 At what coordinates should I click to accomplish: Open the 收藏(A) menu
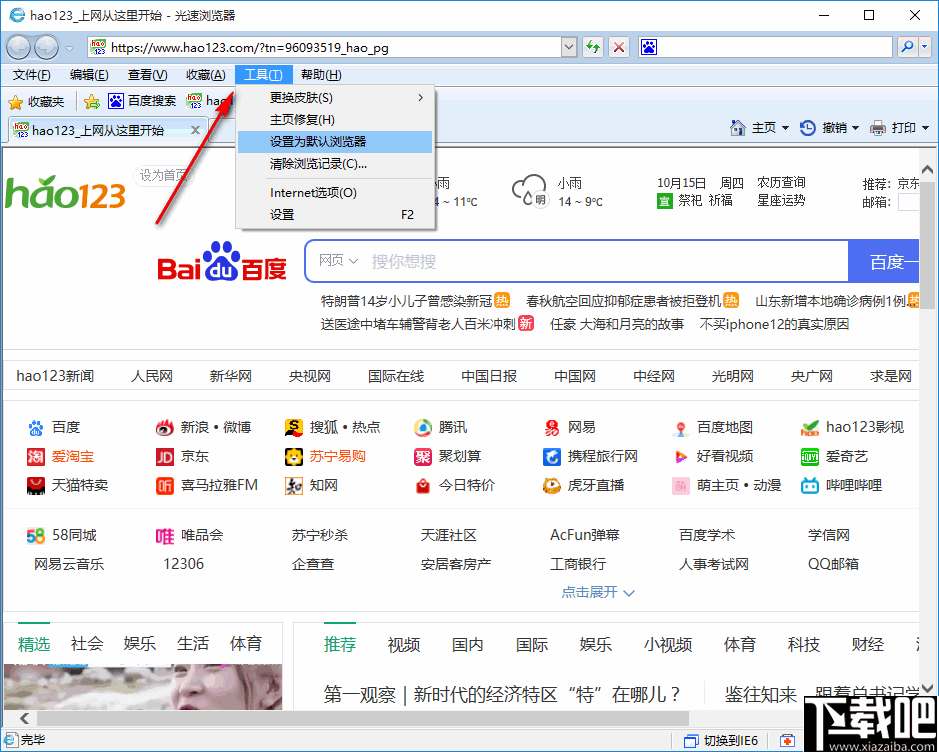[205, 75]
